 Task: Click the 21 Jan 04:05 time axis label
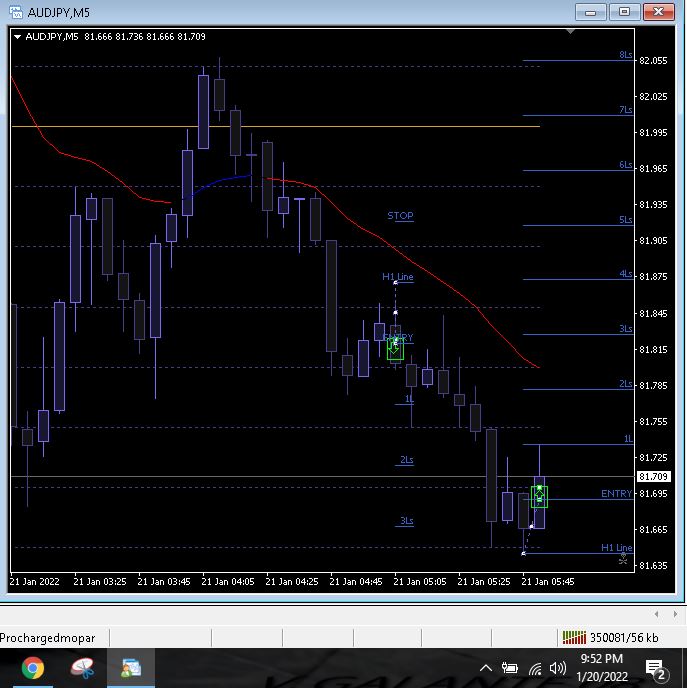(228, 581)
